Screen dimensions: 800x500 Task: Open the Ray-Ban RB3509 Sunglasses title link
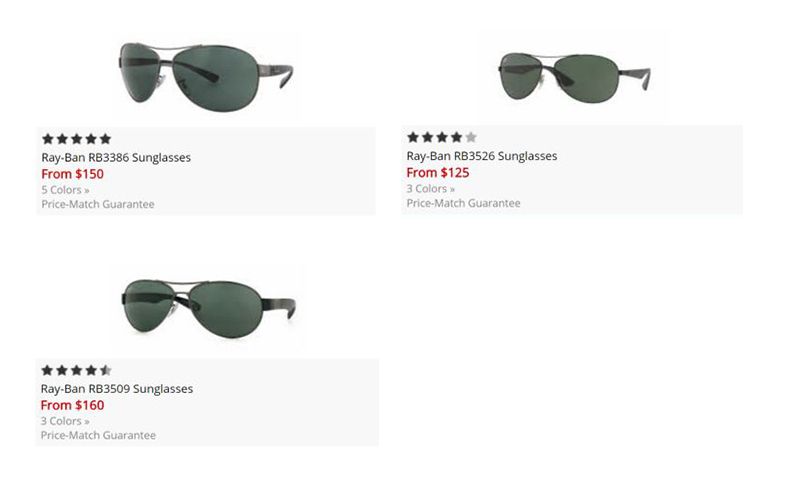pyautogui.click(x=117, y=389)
